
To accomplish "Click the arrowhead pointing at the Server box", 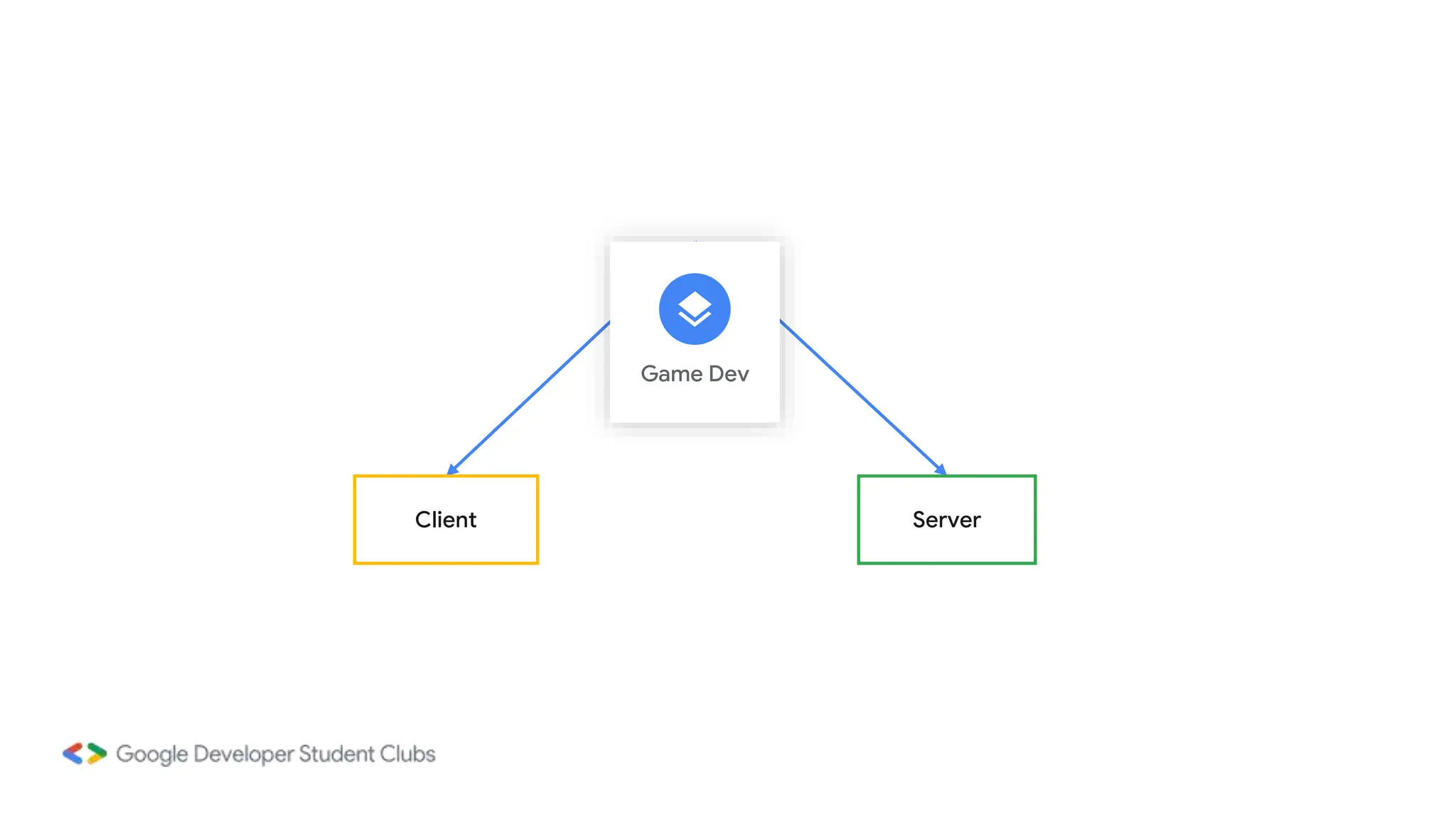I will coord(940,469).
